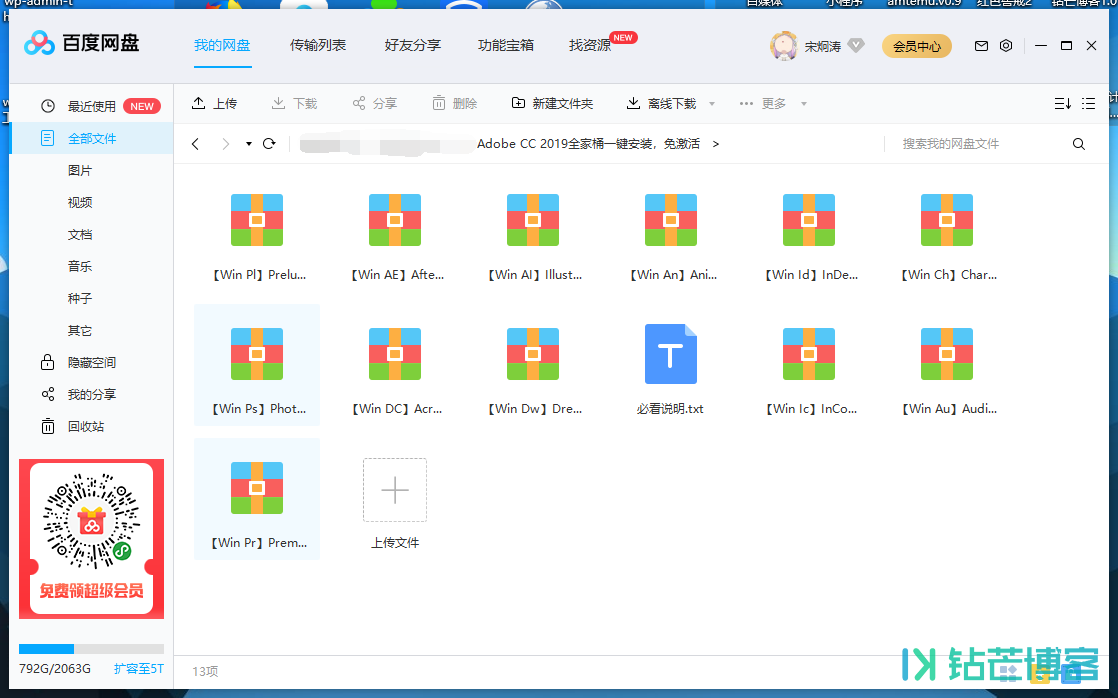Click the 下载 download toolbar button
1118x698 pixels.
tap(294, 103)
